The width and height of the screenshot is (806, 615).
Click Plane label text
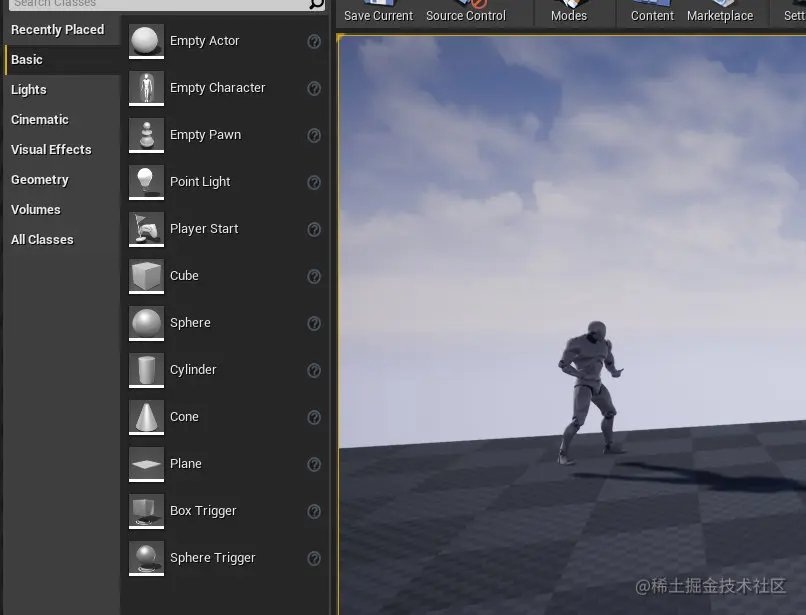(x=186, y=464)
